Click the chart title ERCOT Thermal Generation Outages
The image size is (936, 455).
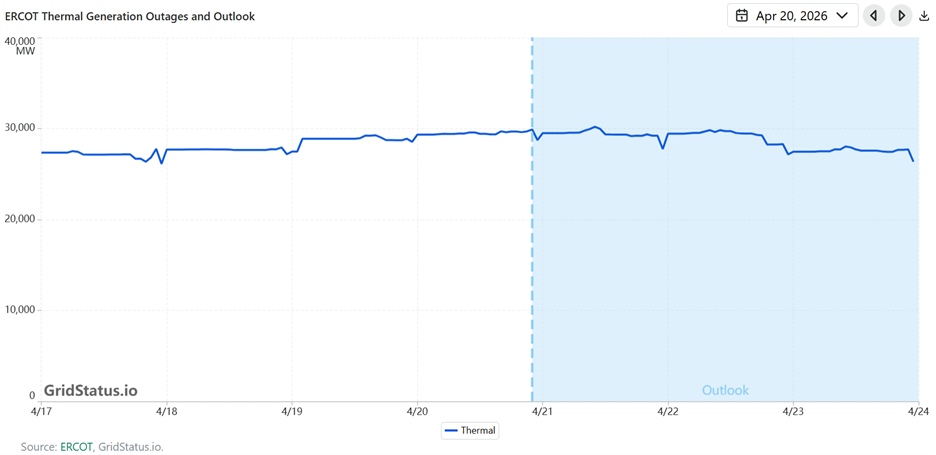[130, 17]
